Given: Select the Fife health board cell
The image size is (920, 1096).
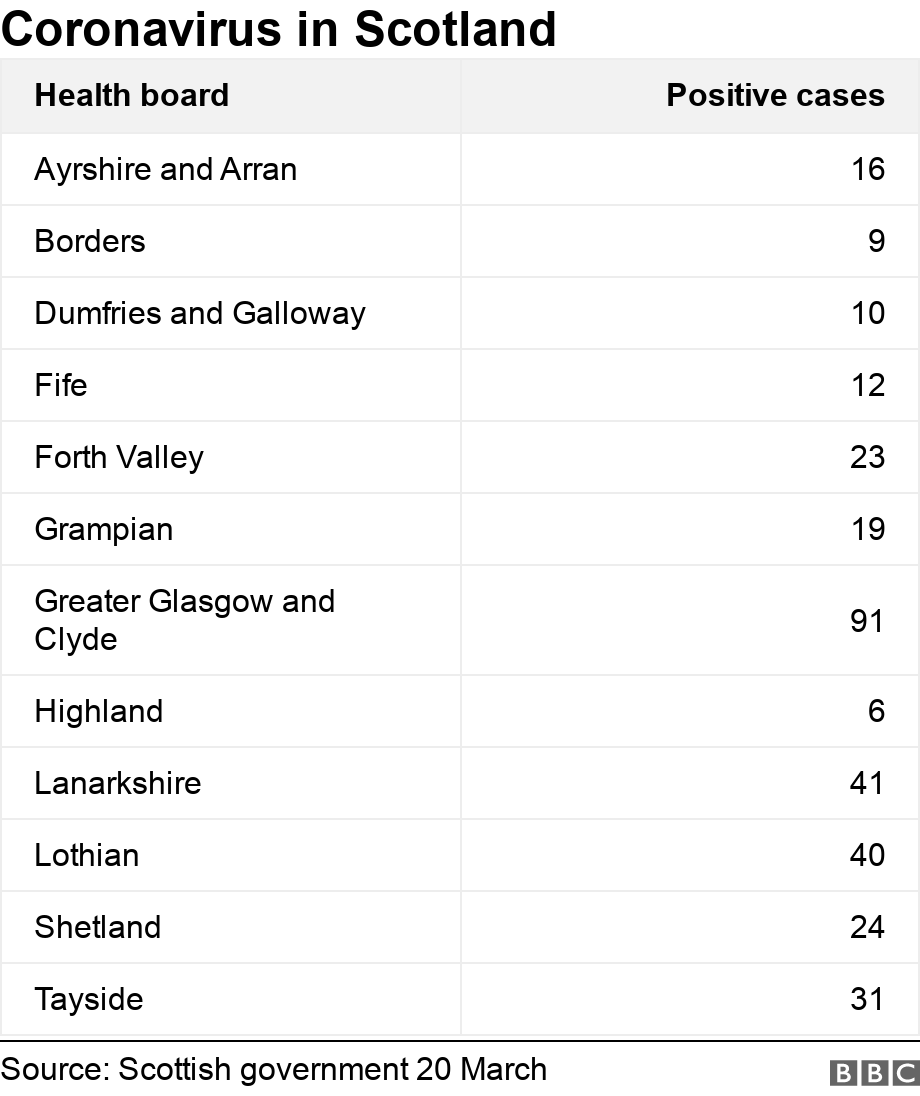Looking at the screenshot, I should point(61,385).
